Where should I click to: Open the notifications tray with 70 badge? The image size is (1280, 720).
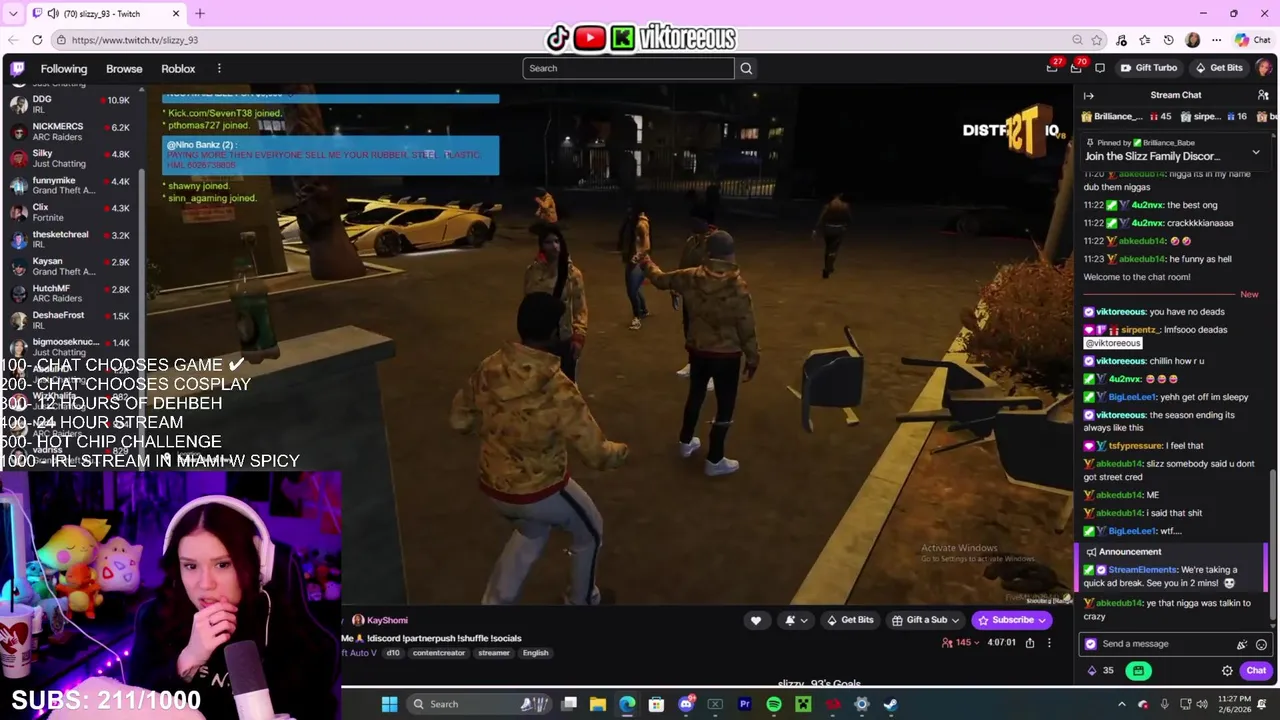point(1076,68)
